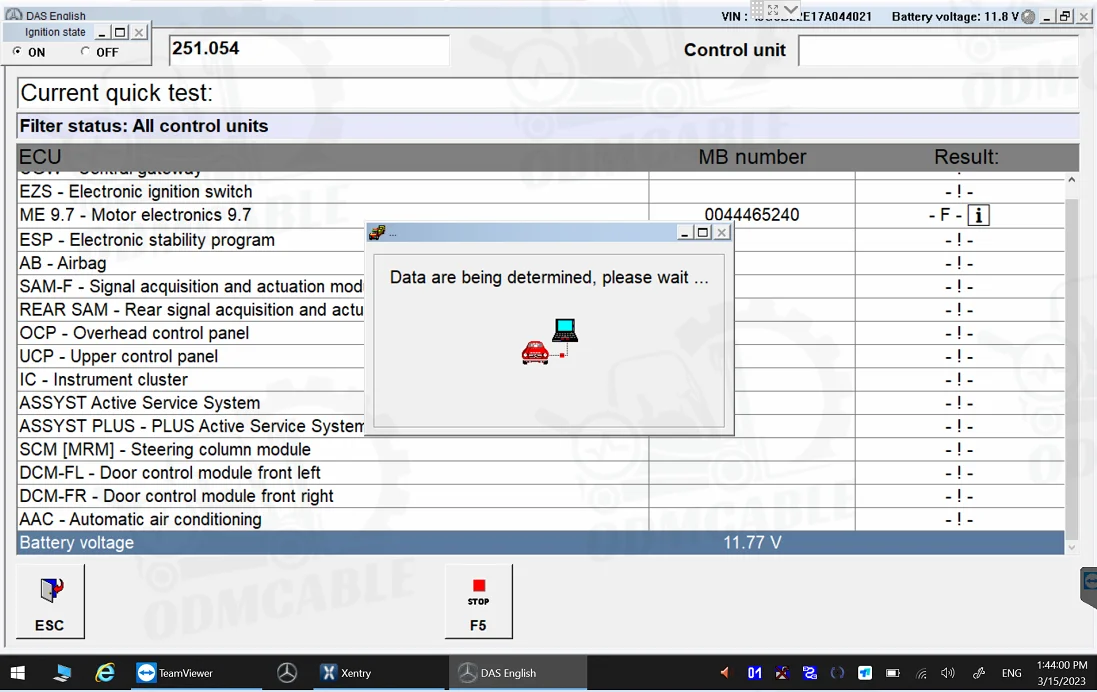This screenshot has width=1097, height=692.
Task: Switch to Xentry in the taskbar
Action: (345, 673)
